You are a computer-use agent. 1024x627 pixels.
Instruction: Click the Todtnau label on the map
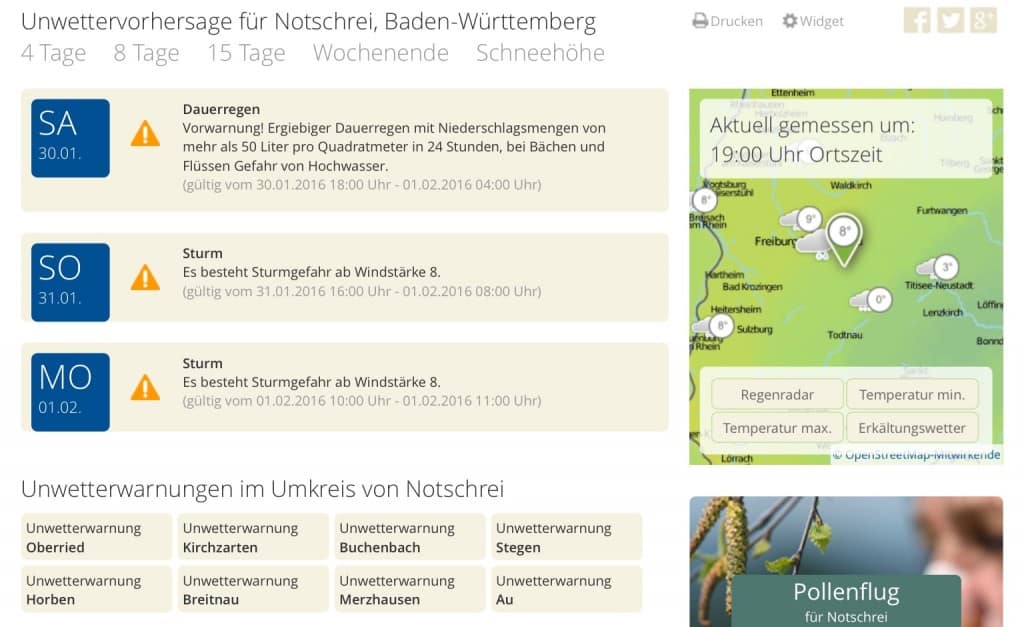point(845,335)
